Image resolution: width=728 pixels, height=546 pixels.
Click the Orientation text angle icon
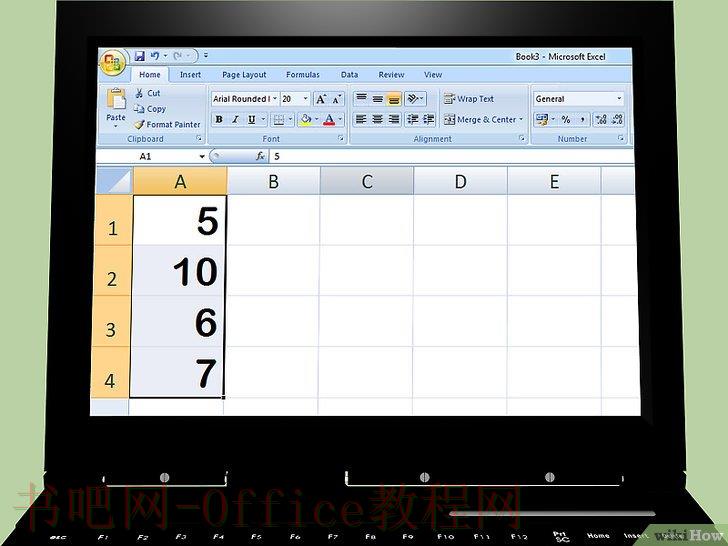point(412,98)
